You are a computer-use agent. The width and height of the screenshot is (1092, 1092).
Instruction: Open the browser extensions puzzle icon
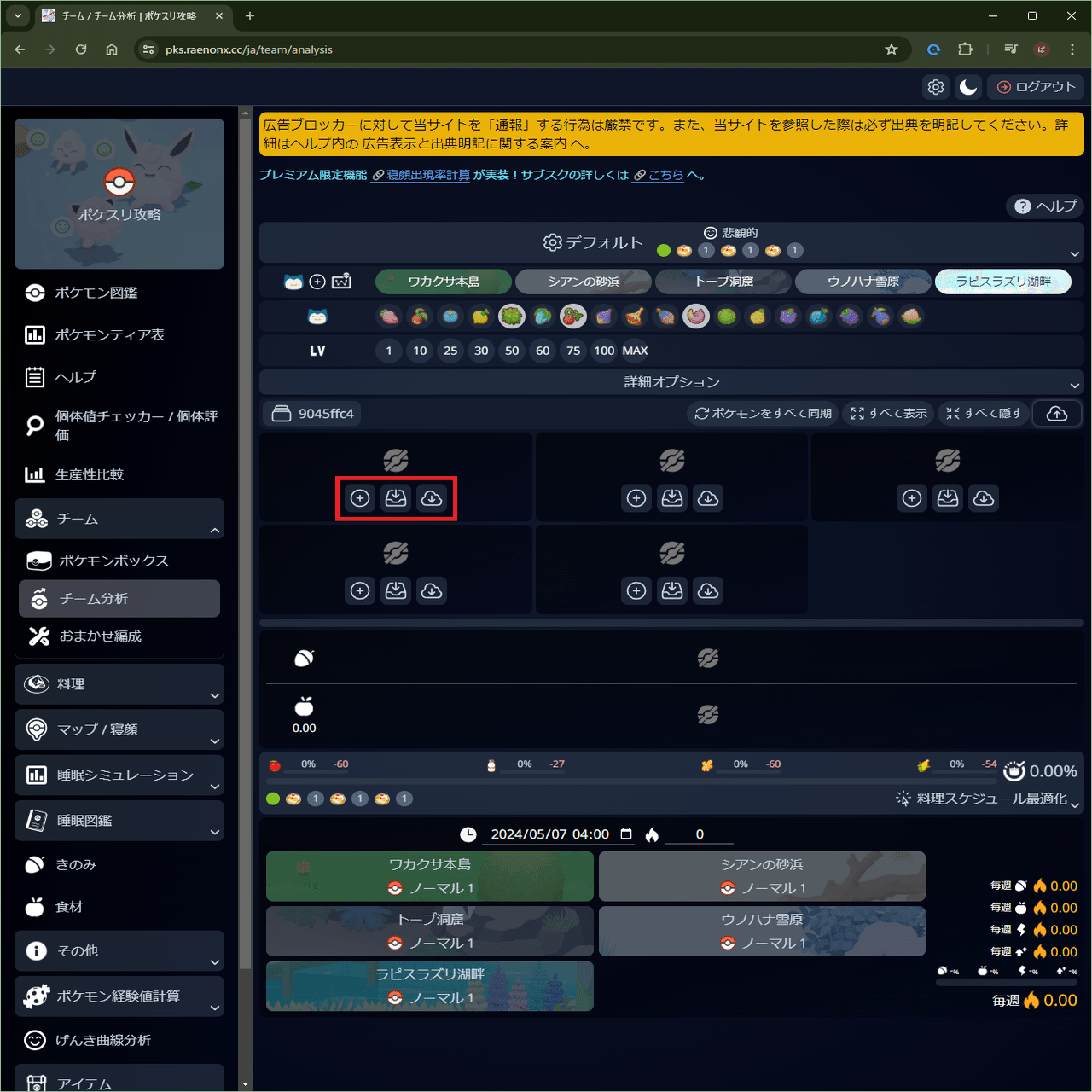pyautogui.click(x=965, y=49)
